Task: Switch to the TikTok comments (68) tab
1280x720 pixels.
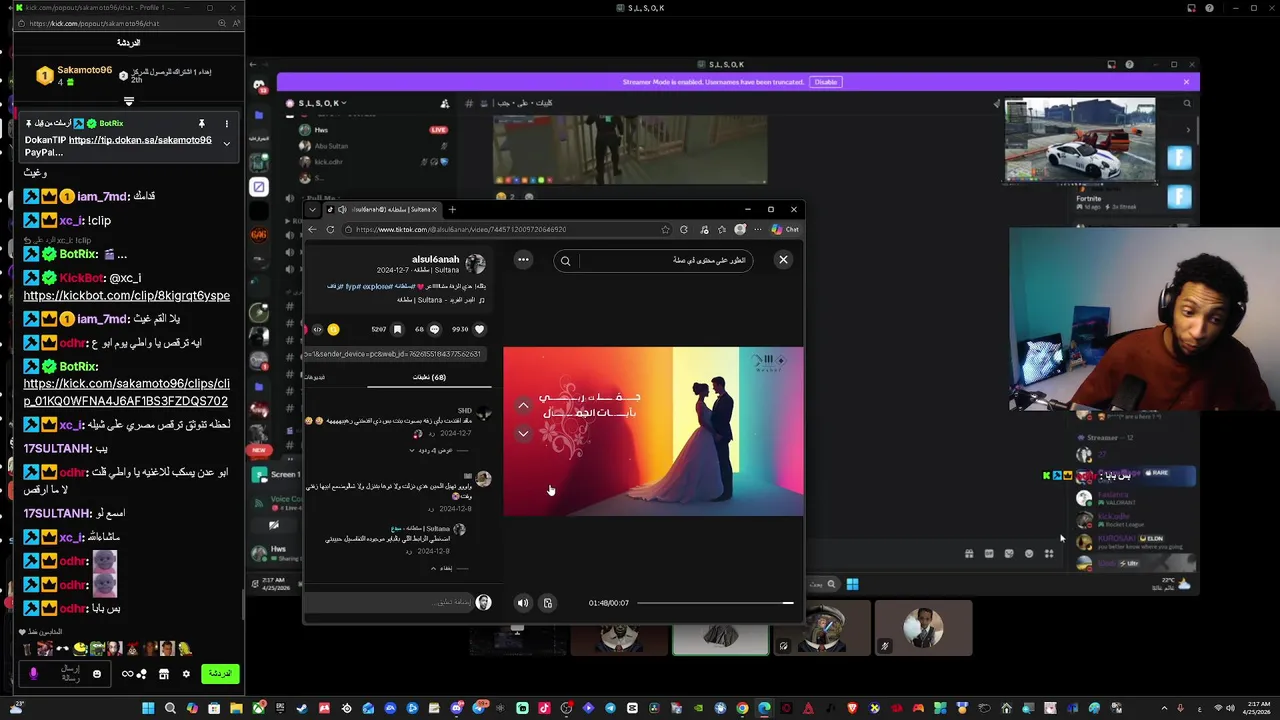Action: pyautogui.click(x=429, y=378)
